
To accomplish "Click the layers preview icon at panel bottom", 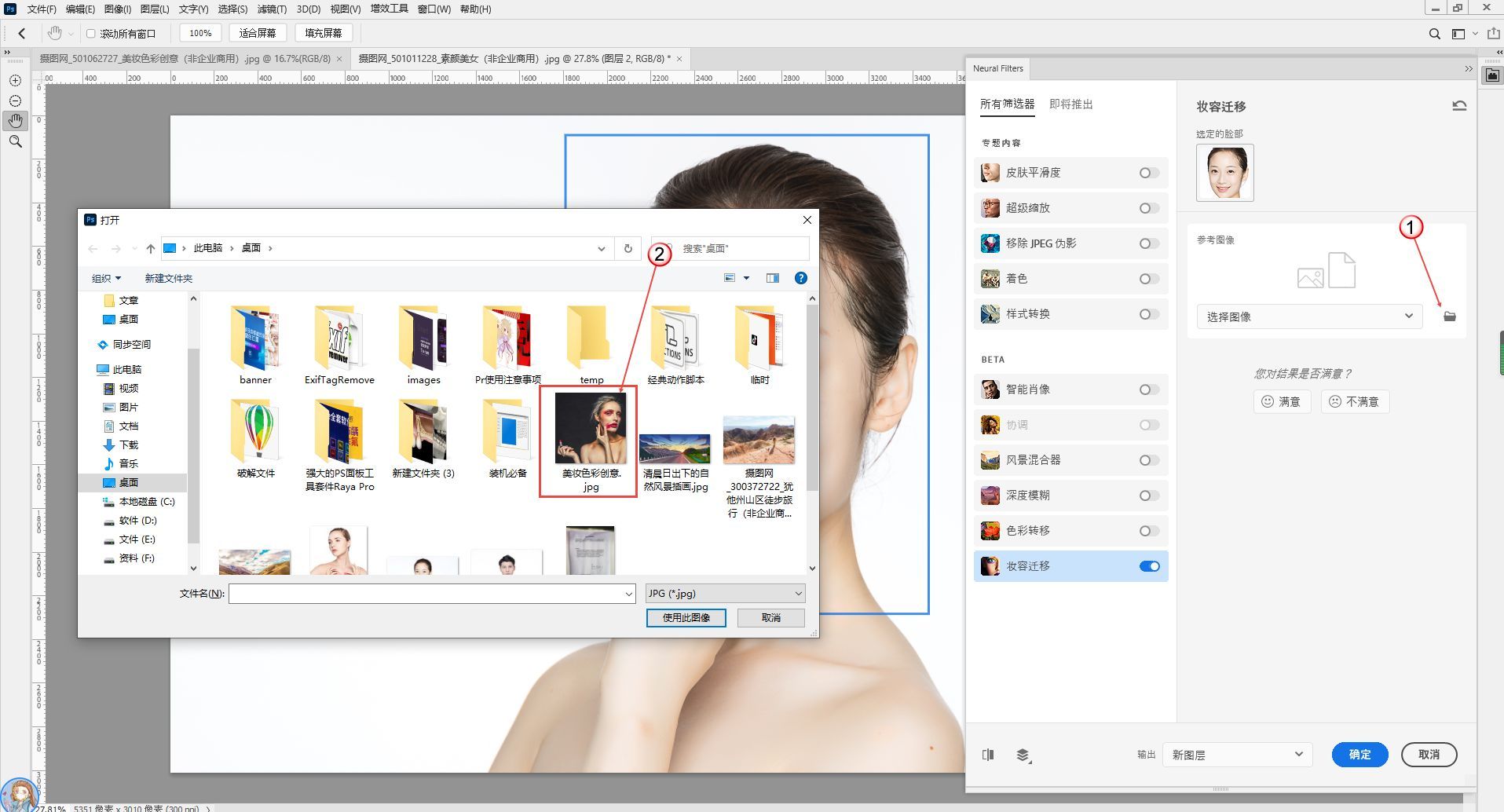I will pos(1023,755).
